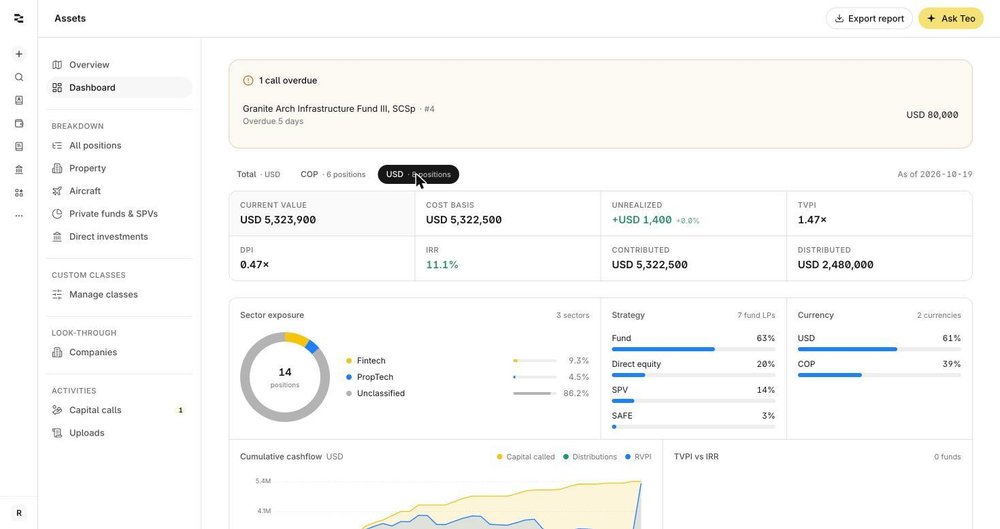1000x529 pixels.
Task: Click the Property building icon
Action: [x=57, y=168]
